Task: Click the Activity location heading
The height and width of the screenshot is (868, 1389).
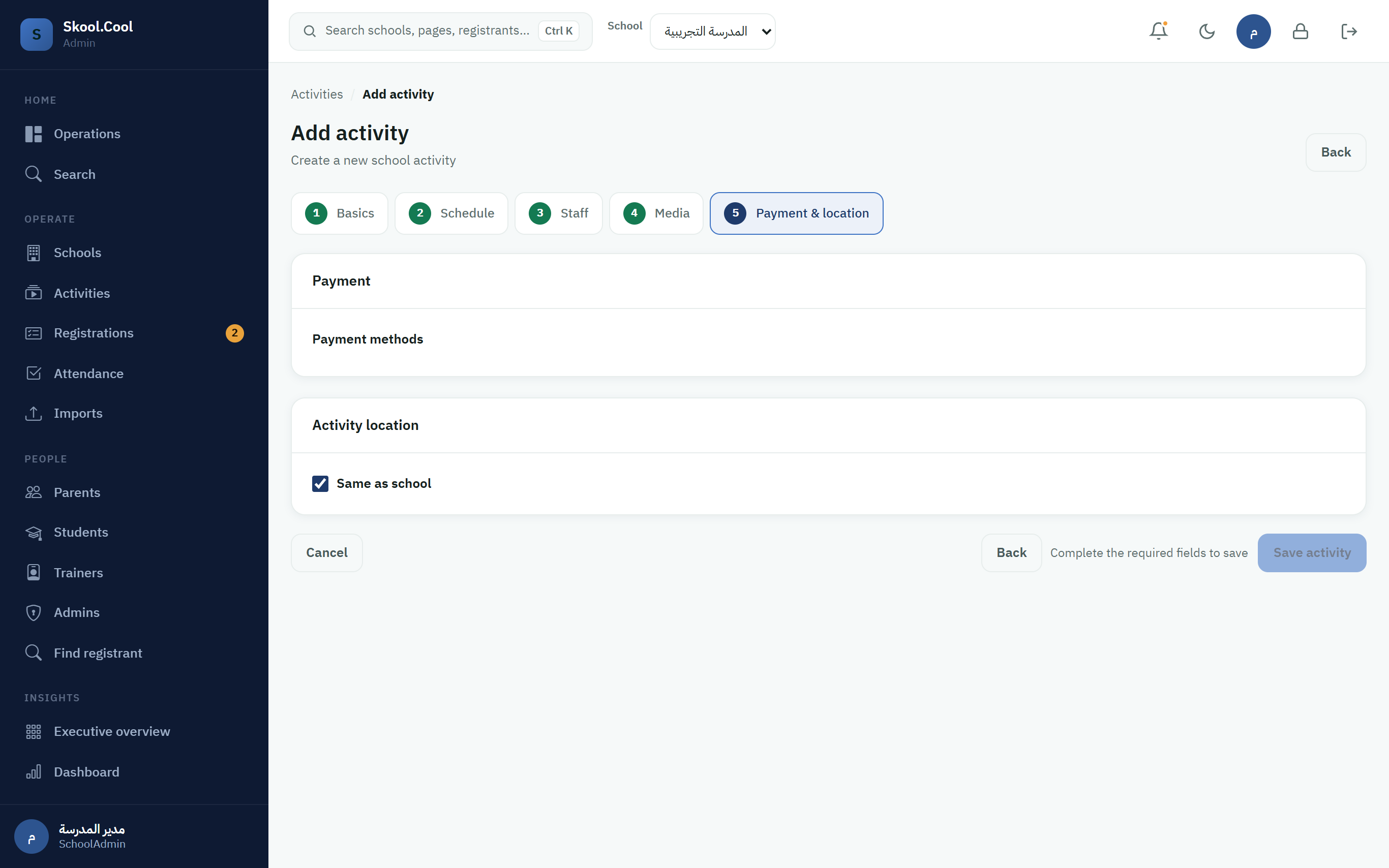Action: (x=365, y=425)
